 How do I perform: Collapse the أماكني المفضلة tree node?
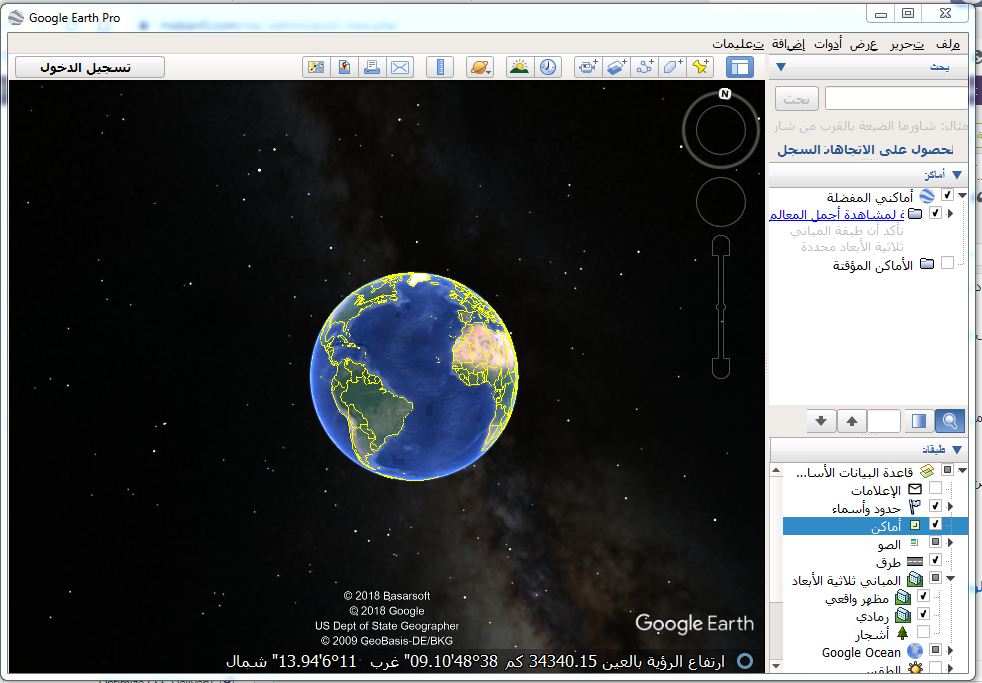962,196
